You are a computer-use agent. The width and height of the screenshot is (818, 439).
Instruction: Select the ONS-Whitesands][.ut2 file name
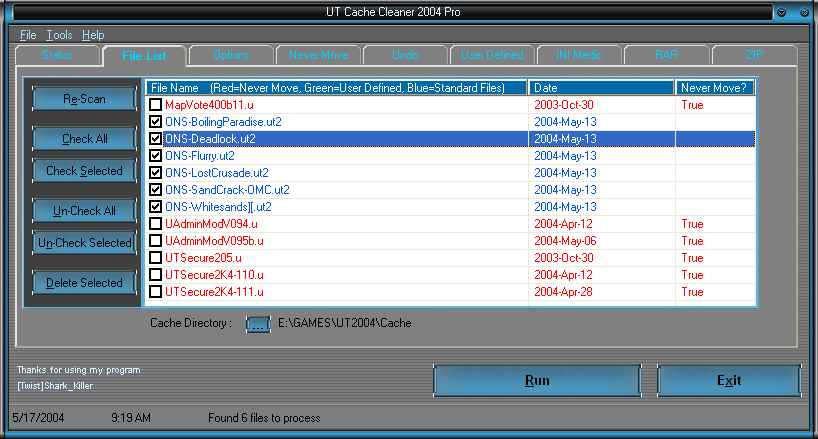tap(218, 206)
